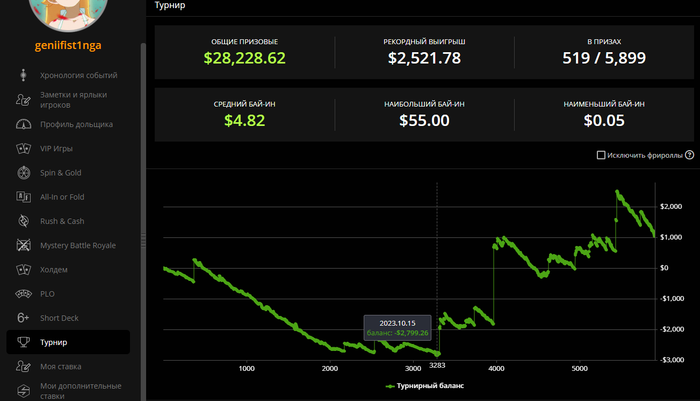The height and width of the screenshot is (401, 700).
Task: Click the VIP Игры cards icon
Action: click(23, 148)
